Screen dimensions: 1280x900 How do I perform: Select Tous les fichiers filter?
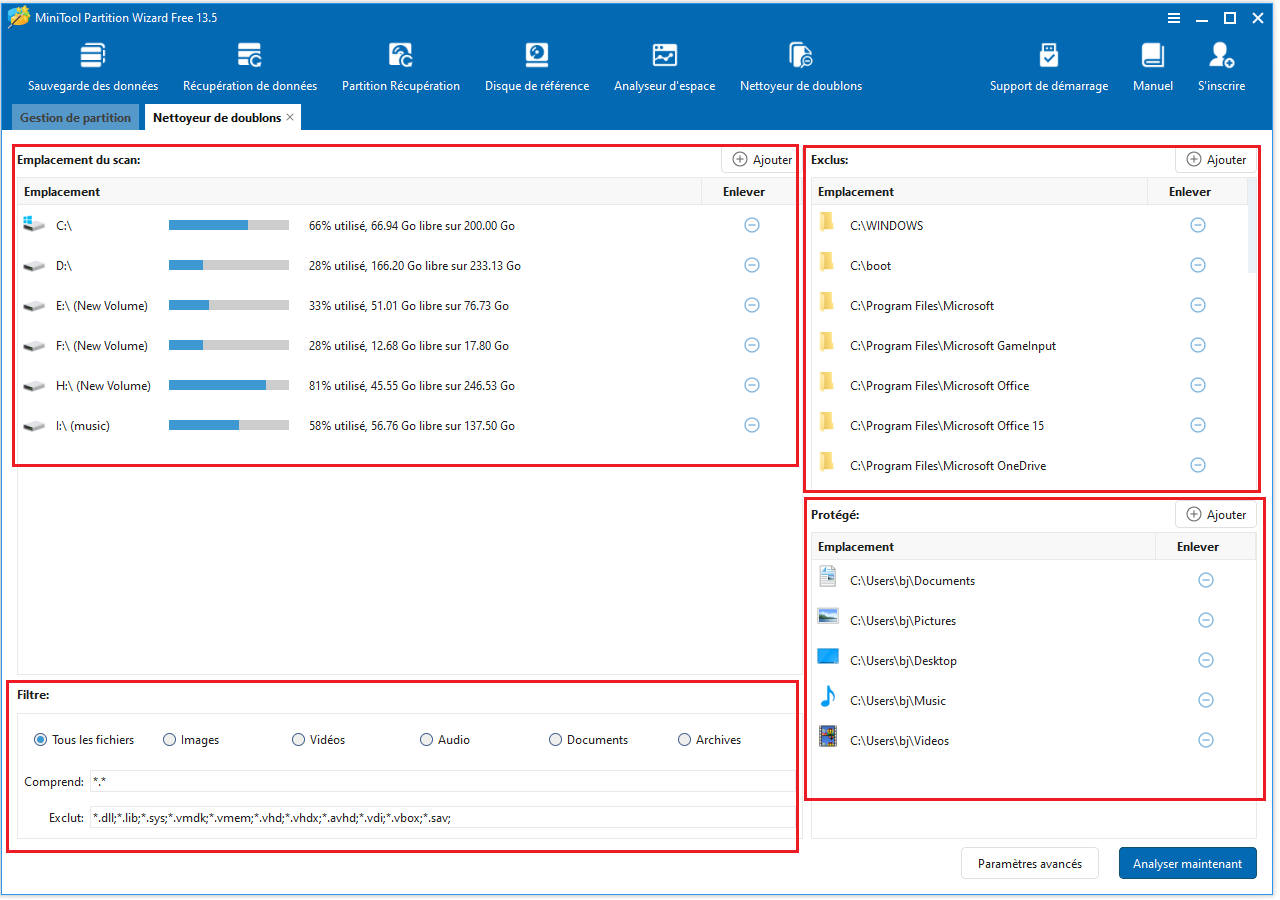[40, 739]
